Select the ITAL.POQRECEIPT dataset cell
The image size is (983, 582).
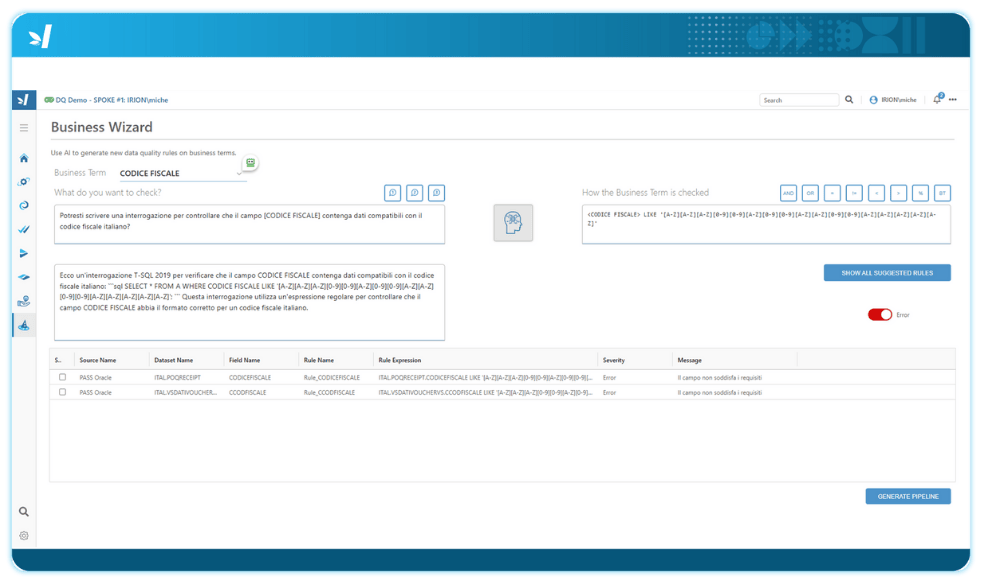click(x=177, y=378)
